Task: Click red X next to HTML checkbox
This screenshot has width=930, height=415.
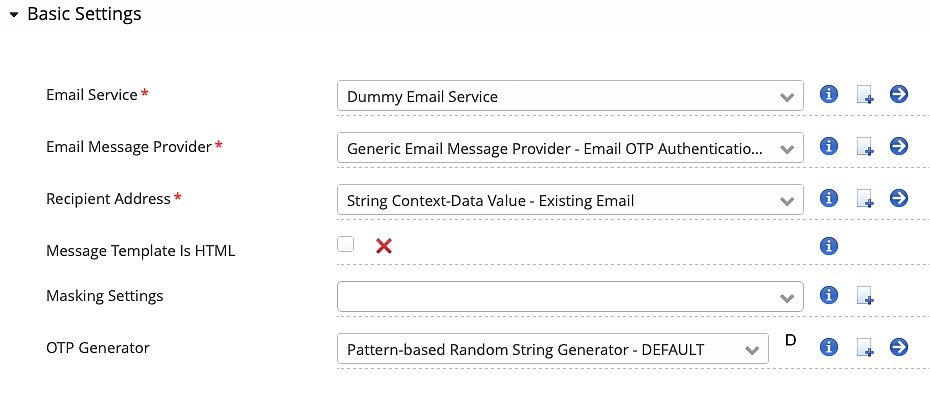Action: click(x=383, y=245)
